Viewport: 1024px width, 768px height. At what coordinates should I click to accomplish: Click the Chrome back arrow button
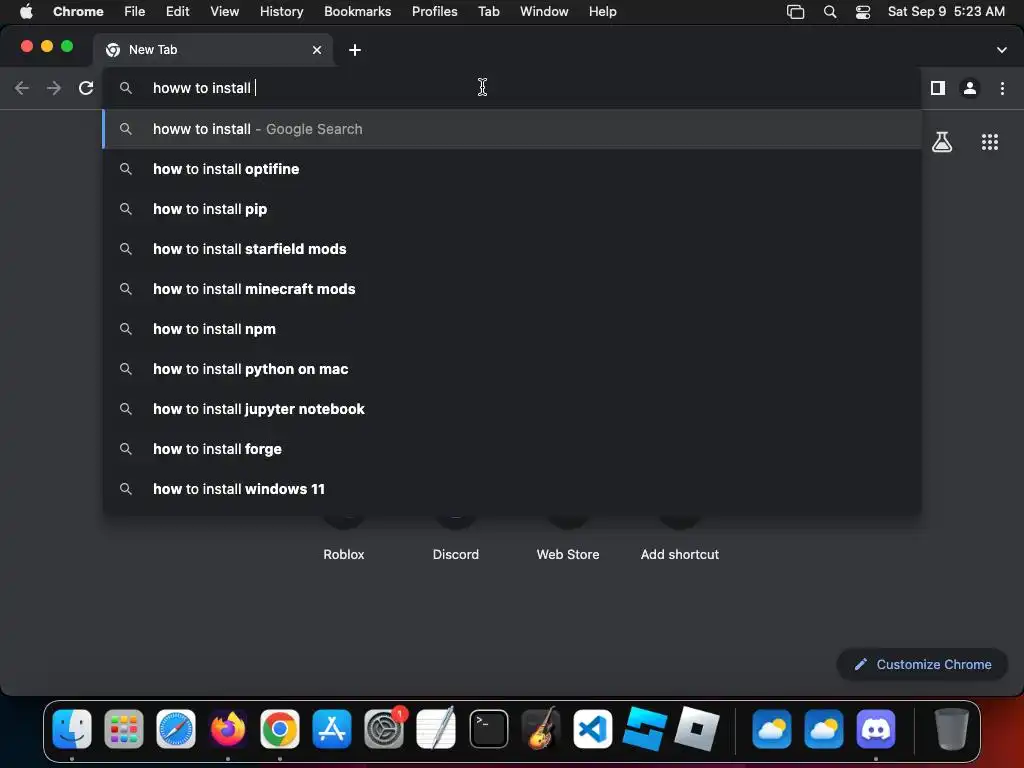[x=22, y=88]
